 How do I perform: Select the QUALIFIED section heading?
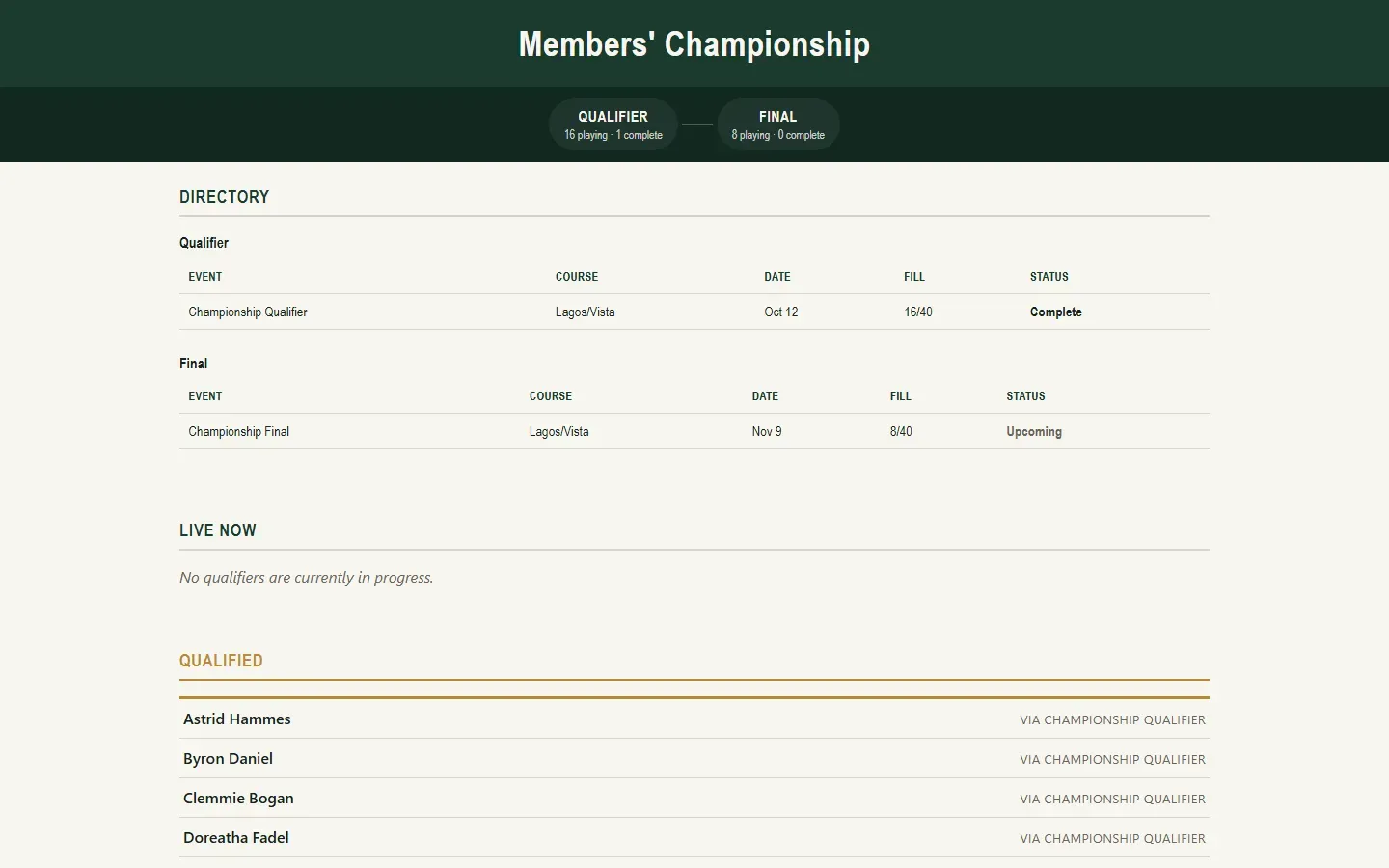click(221, 661)
